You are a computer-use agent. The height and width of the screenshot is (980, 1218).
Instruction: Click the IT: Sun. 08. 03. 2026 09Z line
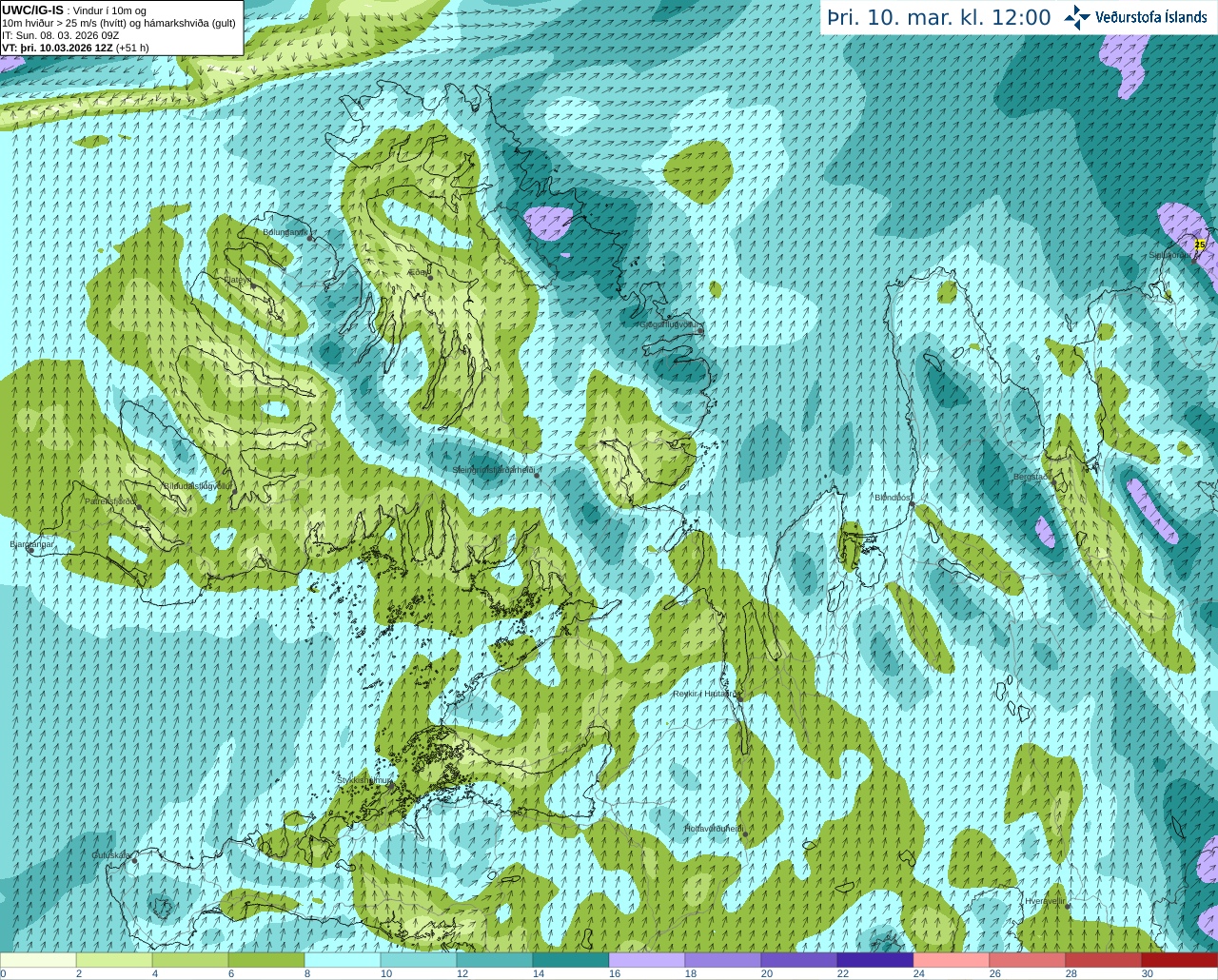(x=61, y=35)
